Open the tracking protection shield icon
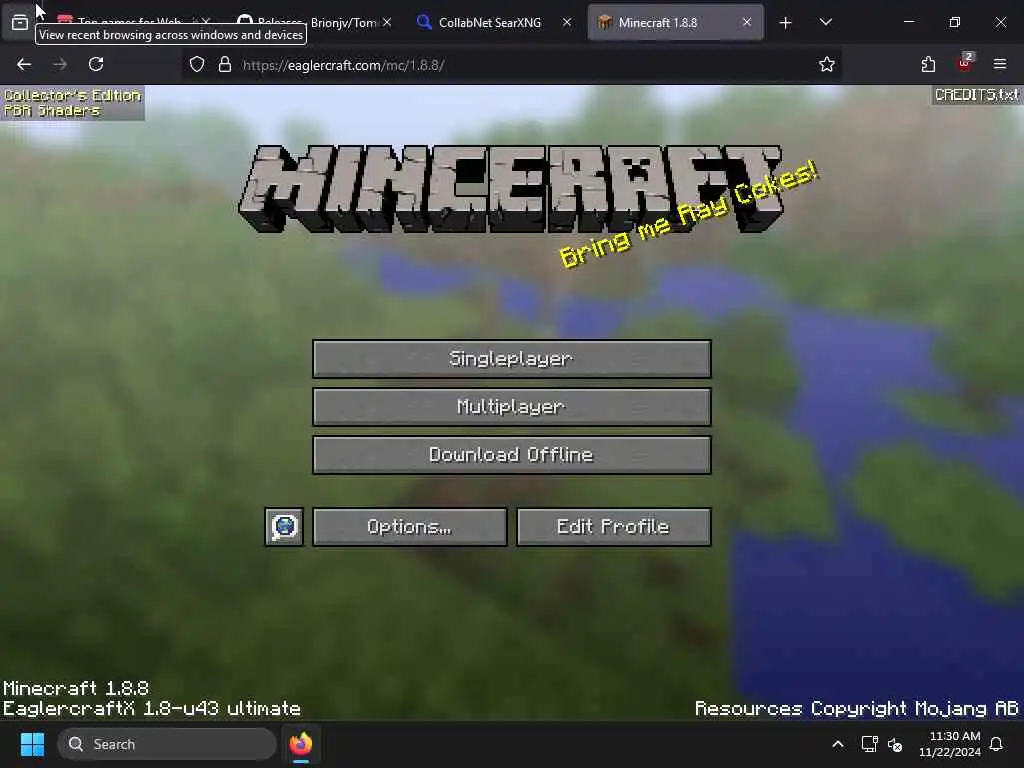This screenshot has width=1024, height=768. pyautogui.click(x=197, y=64)
